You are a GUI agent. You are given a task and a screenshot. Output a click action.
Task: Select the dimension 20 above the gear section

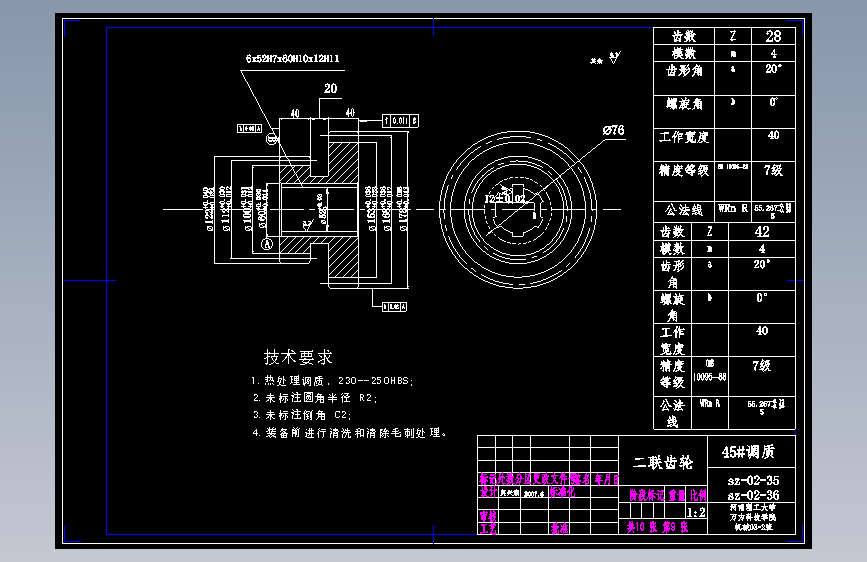pos(331,89)
